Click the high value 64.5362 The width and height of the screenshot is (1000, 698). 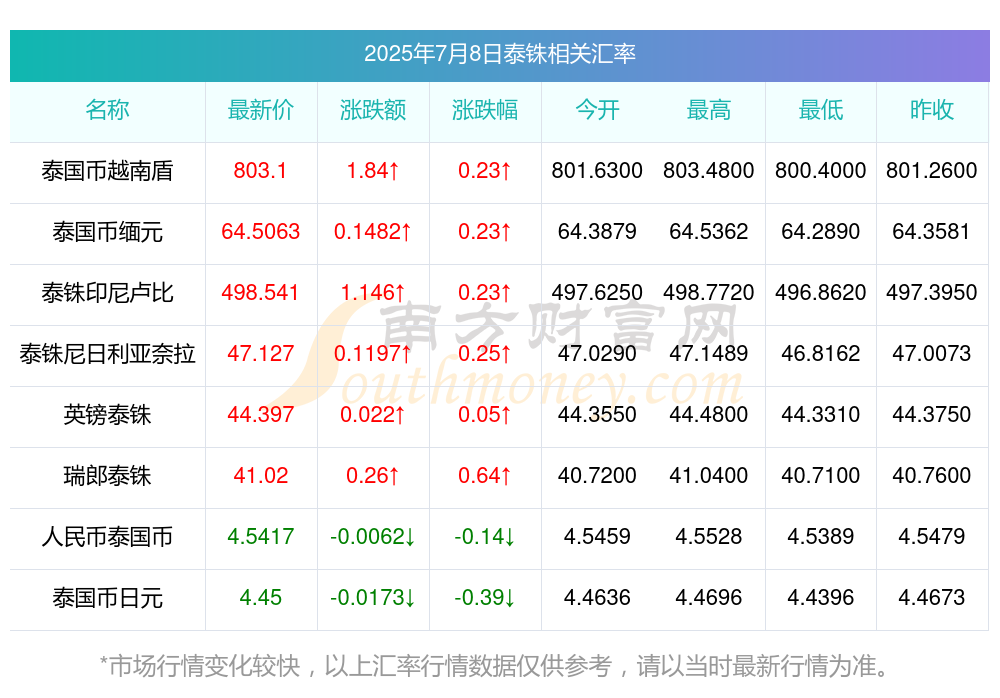click(x=709, y=231)
